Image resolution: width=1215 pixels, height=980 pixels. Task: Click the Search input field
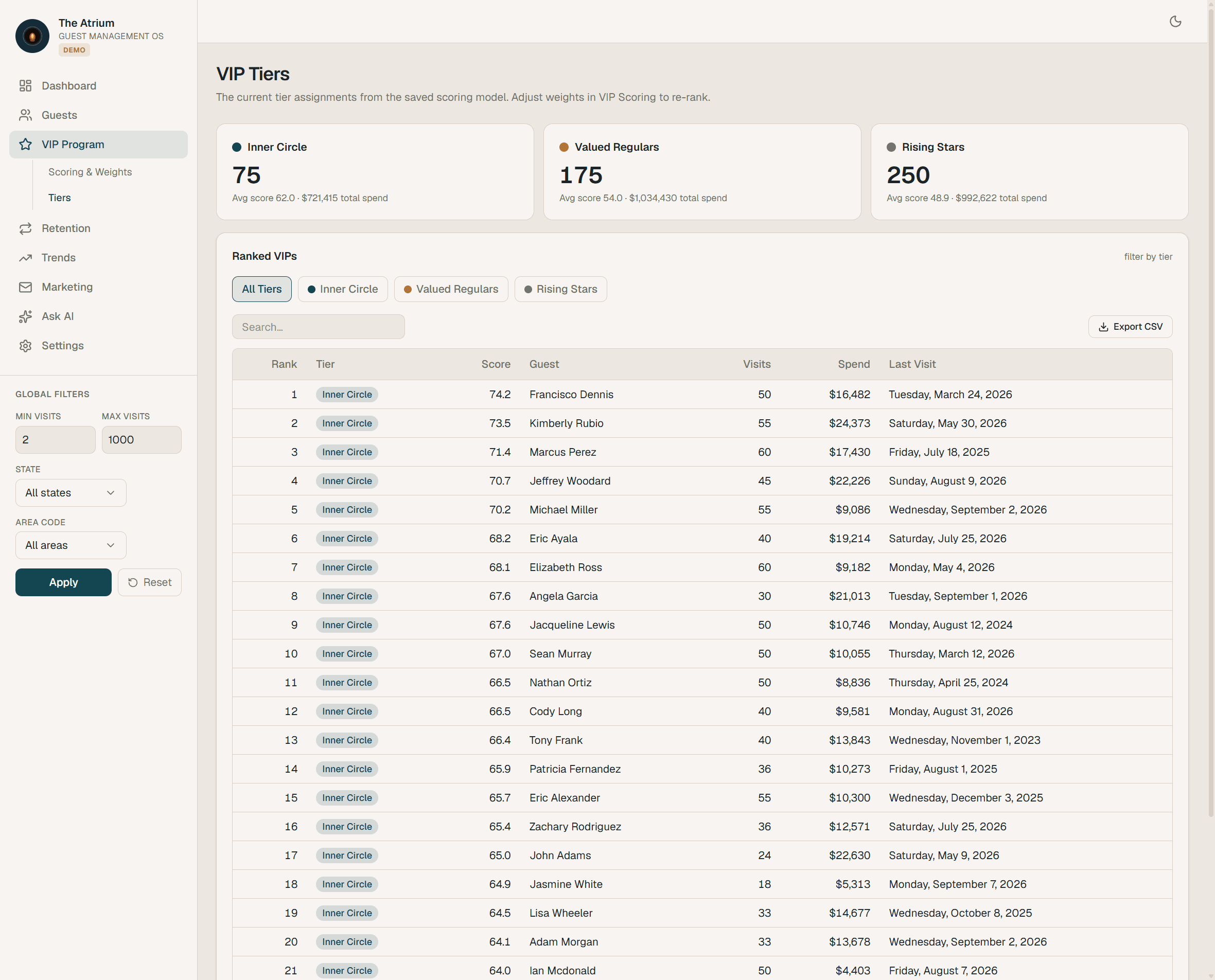[319, 327]
